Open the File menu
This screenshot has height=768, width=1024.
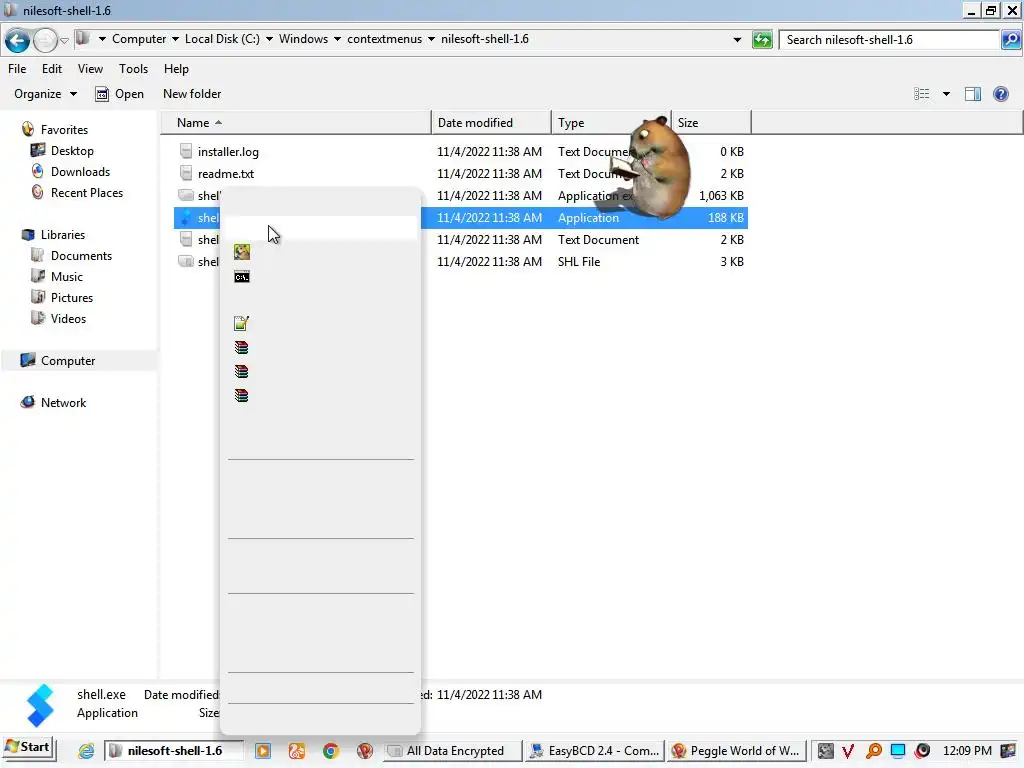coord(17,69)
